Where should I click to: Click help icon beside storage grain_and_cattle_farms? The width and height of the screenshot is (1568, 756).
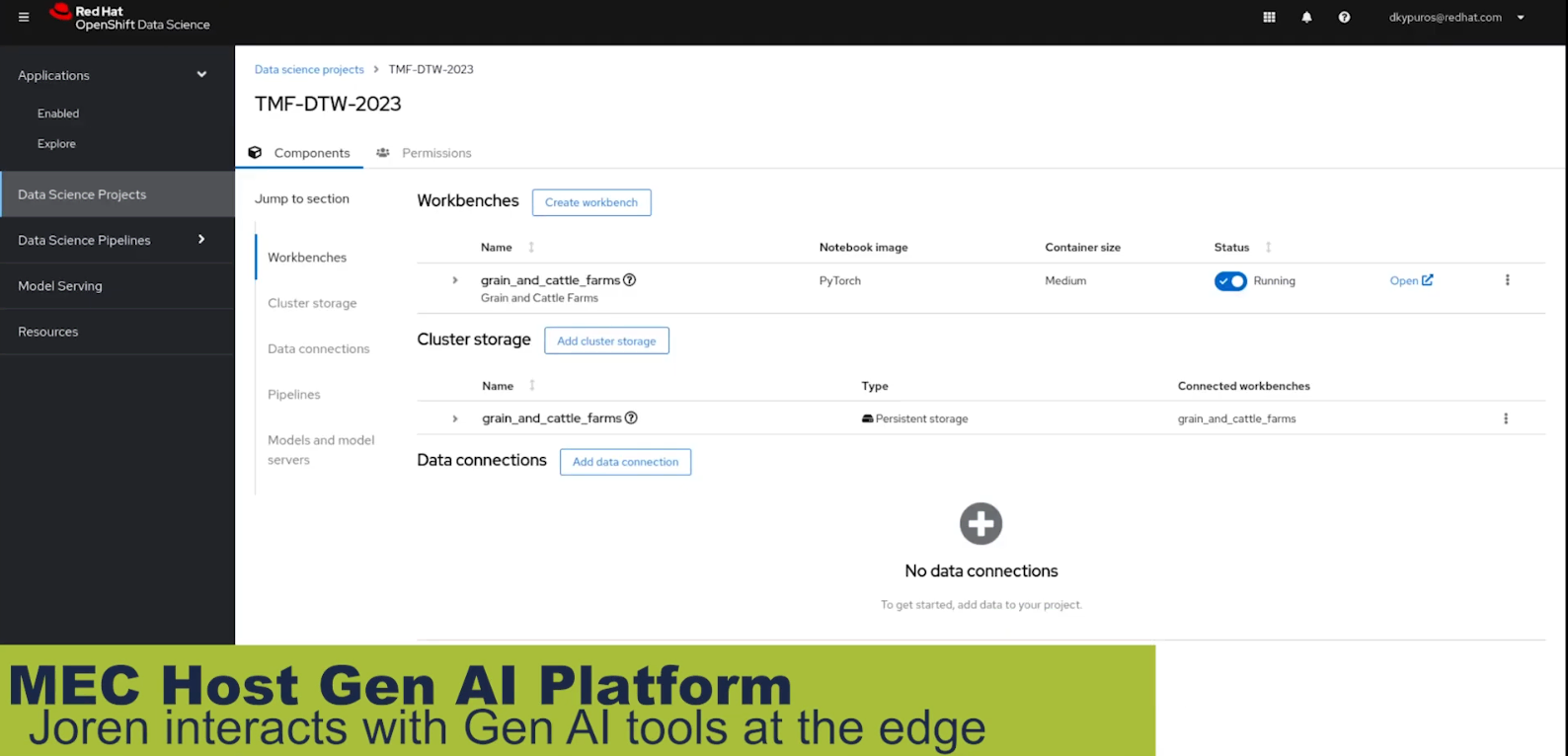click(631, 418)
